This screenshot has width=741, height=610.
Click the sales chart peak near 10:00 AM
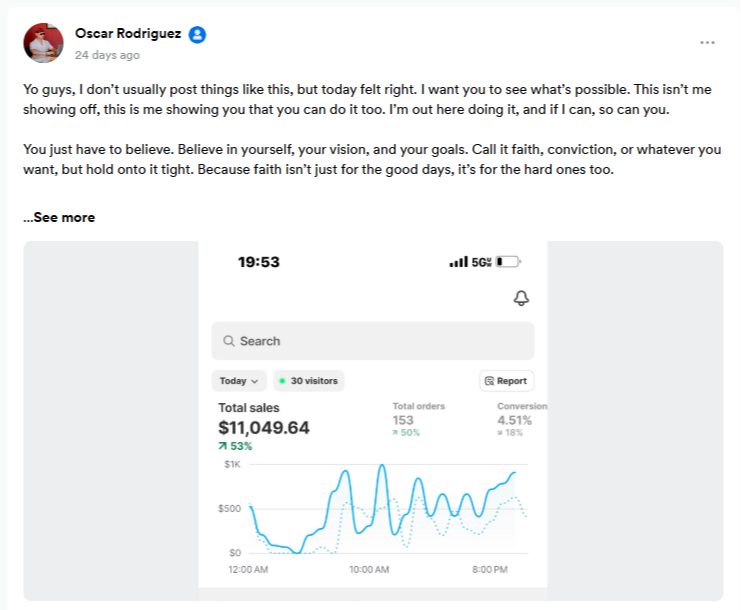tap(381, 467)
